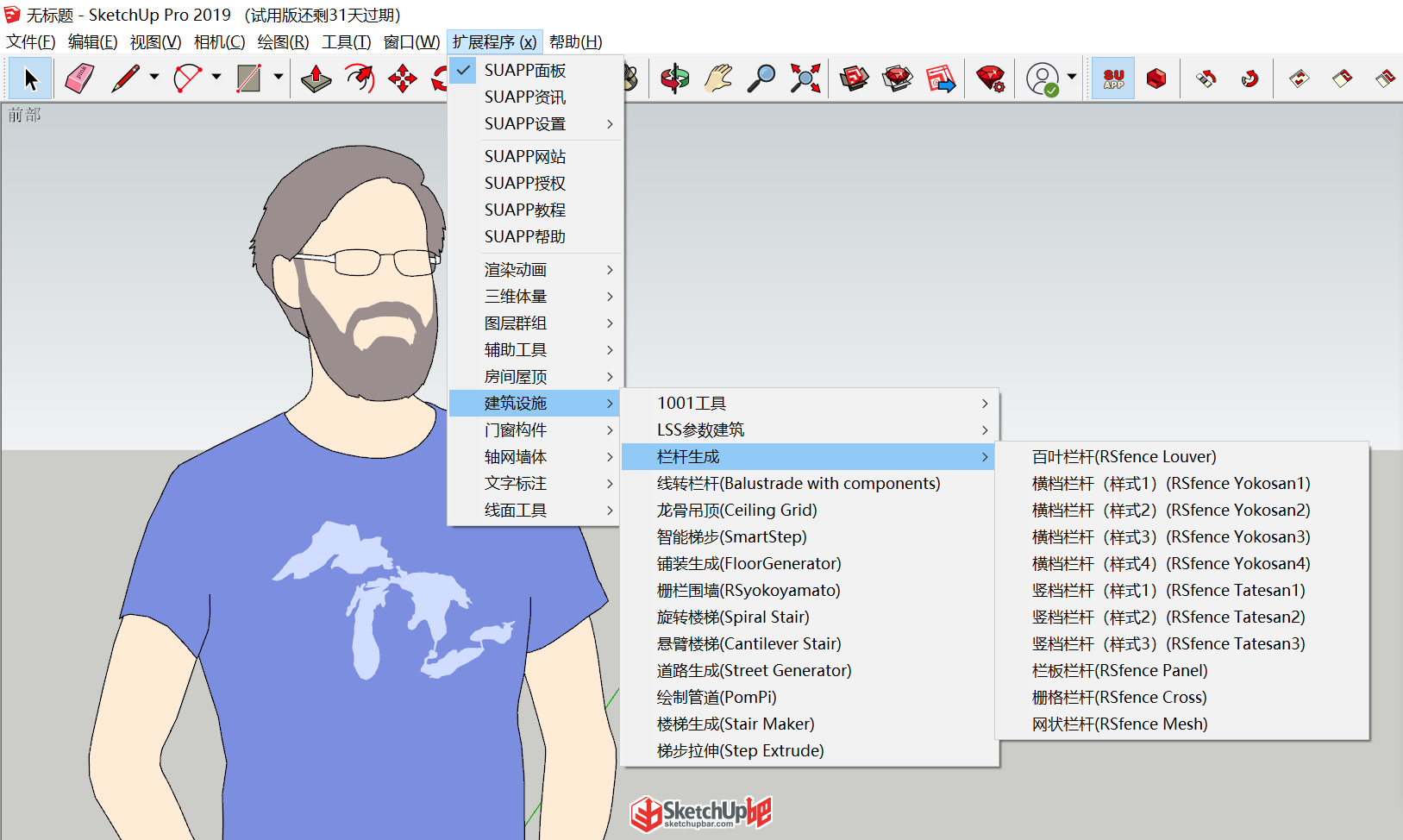Open the line tool dropdown arrow
This screenshot has width=1403, height=840.
tap(154, 77)
